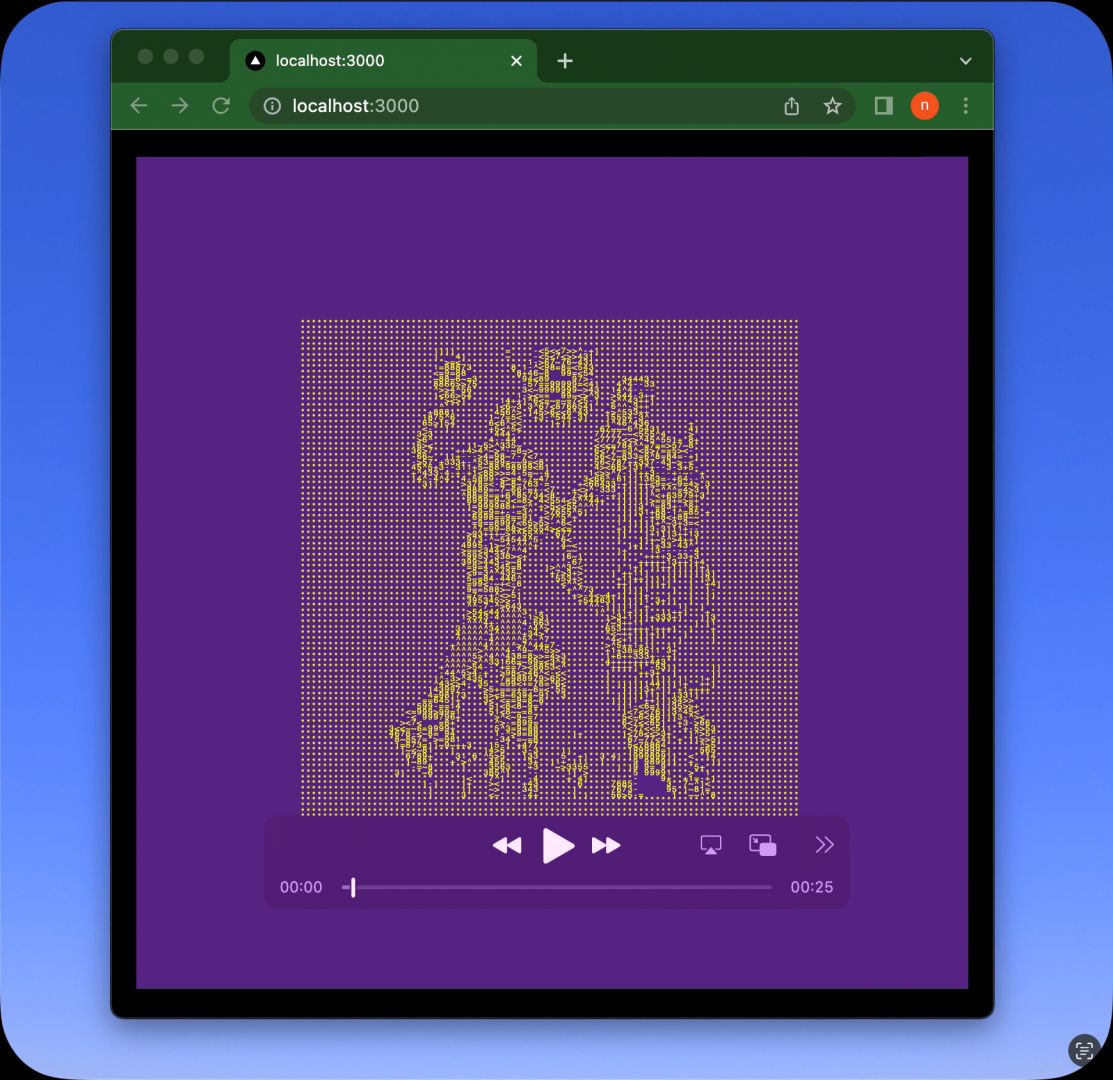Share this page from address bar

[x=791, y=106]
